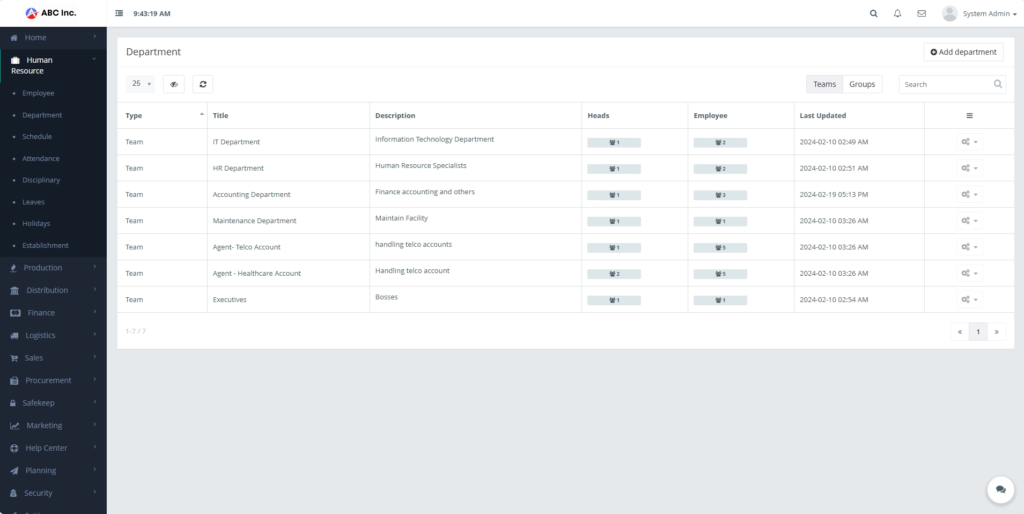The height and width of the screenshot is (514, 1024).
Task: Go to previous page with « button
Action: click(959, 332)
